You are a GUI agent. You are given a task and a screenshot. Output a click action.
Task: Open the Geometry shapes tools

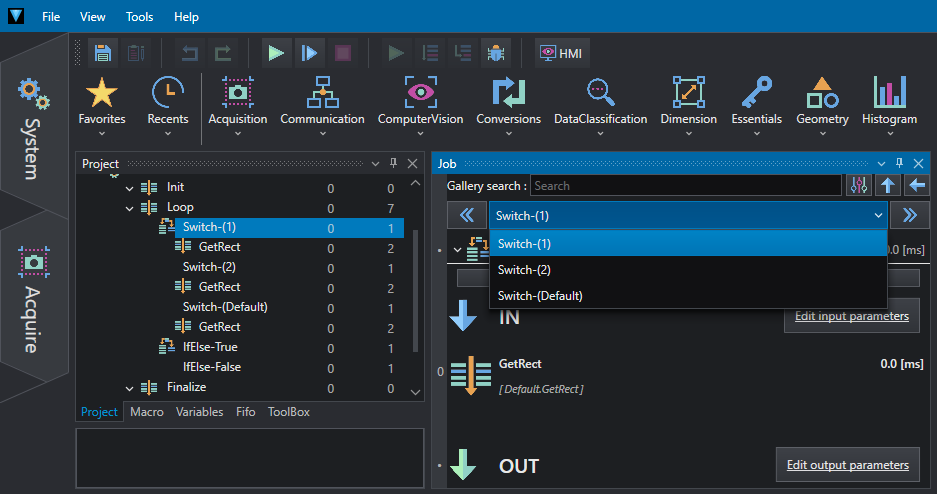822,107
